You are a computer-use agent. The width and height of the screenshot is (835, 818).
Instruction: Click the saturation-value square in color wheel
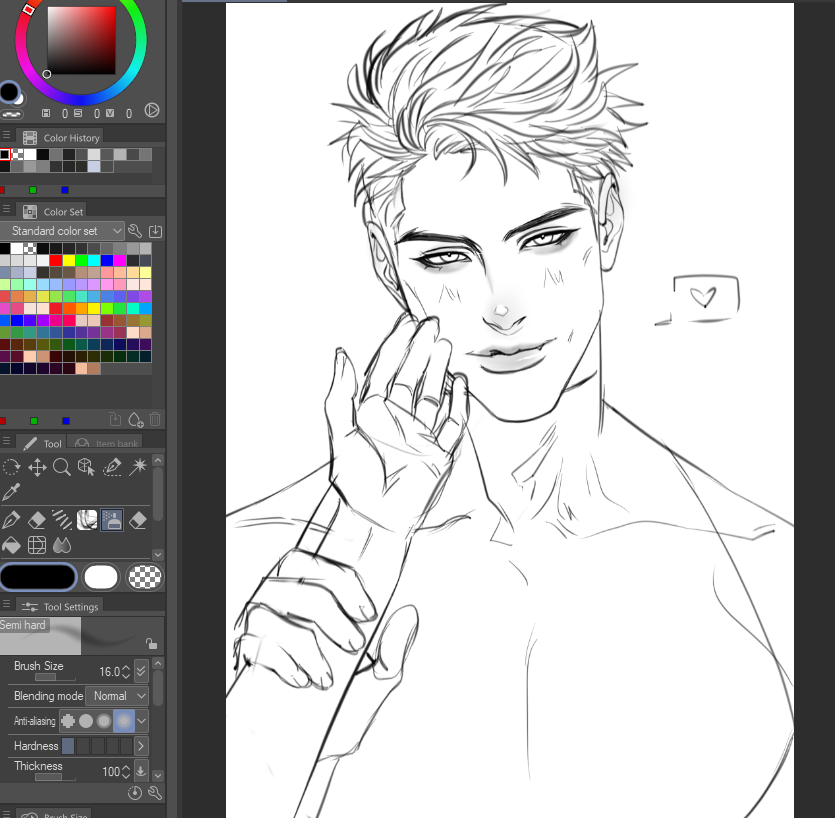81,40
